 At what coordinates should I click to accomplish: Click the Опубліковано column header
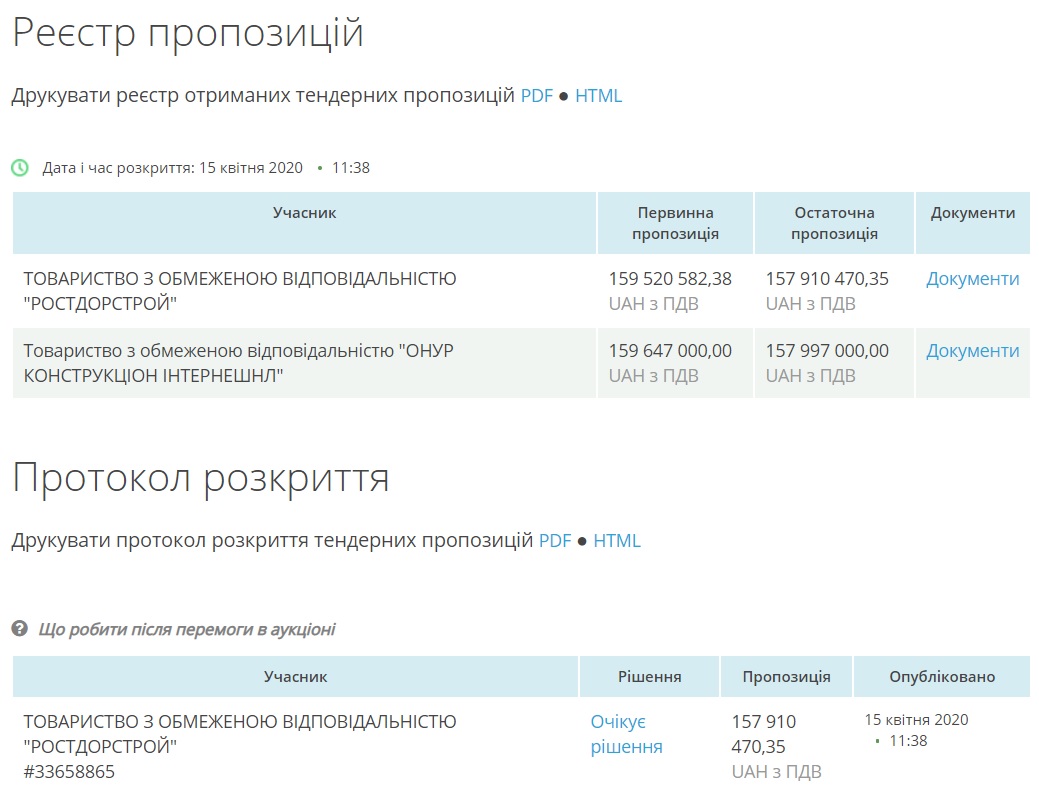[x=942, y=676]
